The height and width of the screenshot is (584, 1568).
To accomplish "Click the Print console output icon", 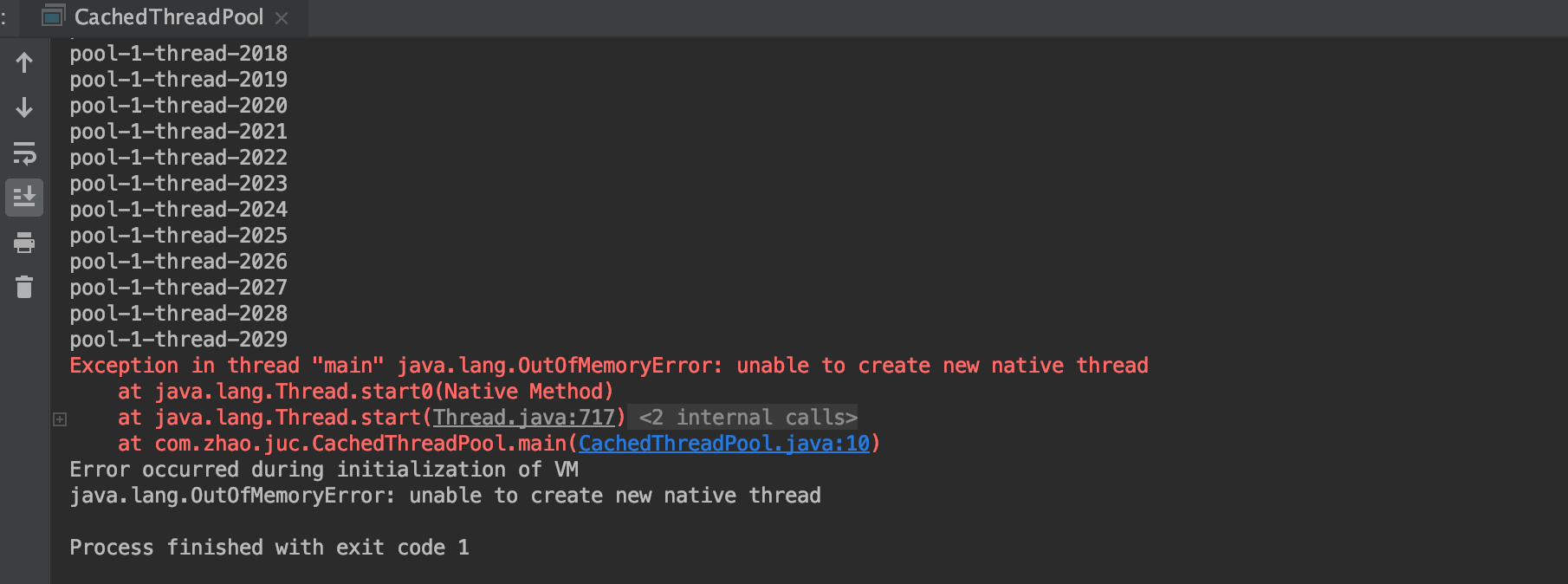I will (x=24, y=243).
